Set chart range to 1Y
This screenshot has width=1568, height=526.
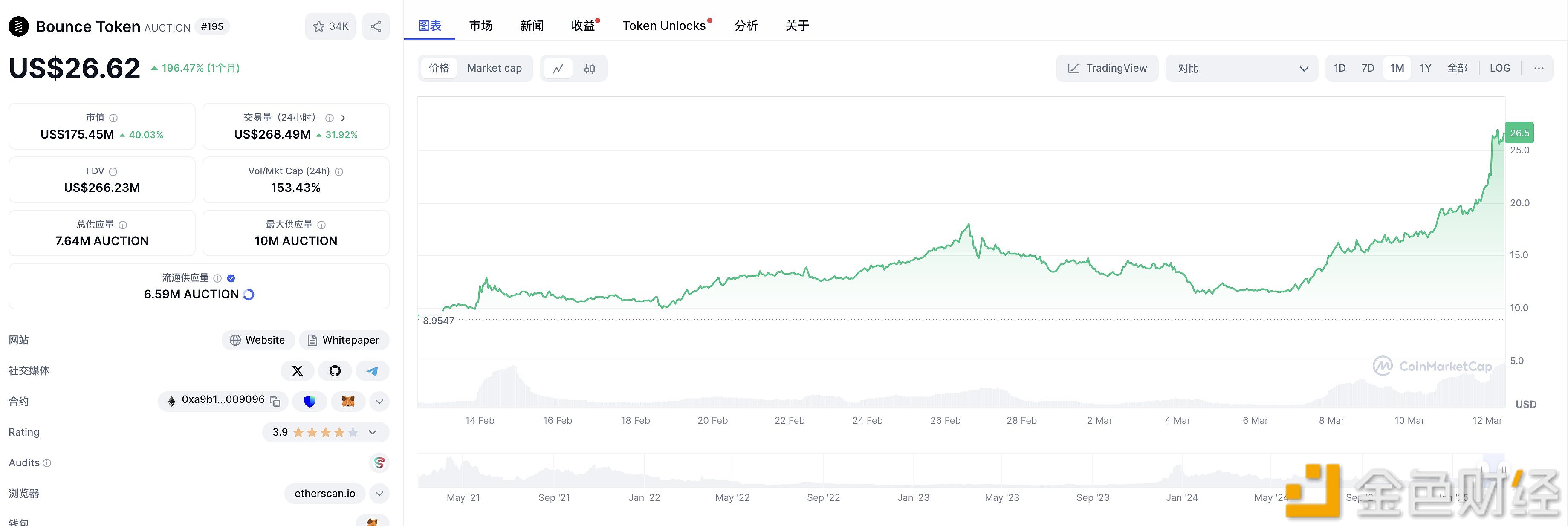coord(1426,68)
